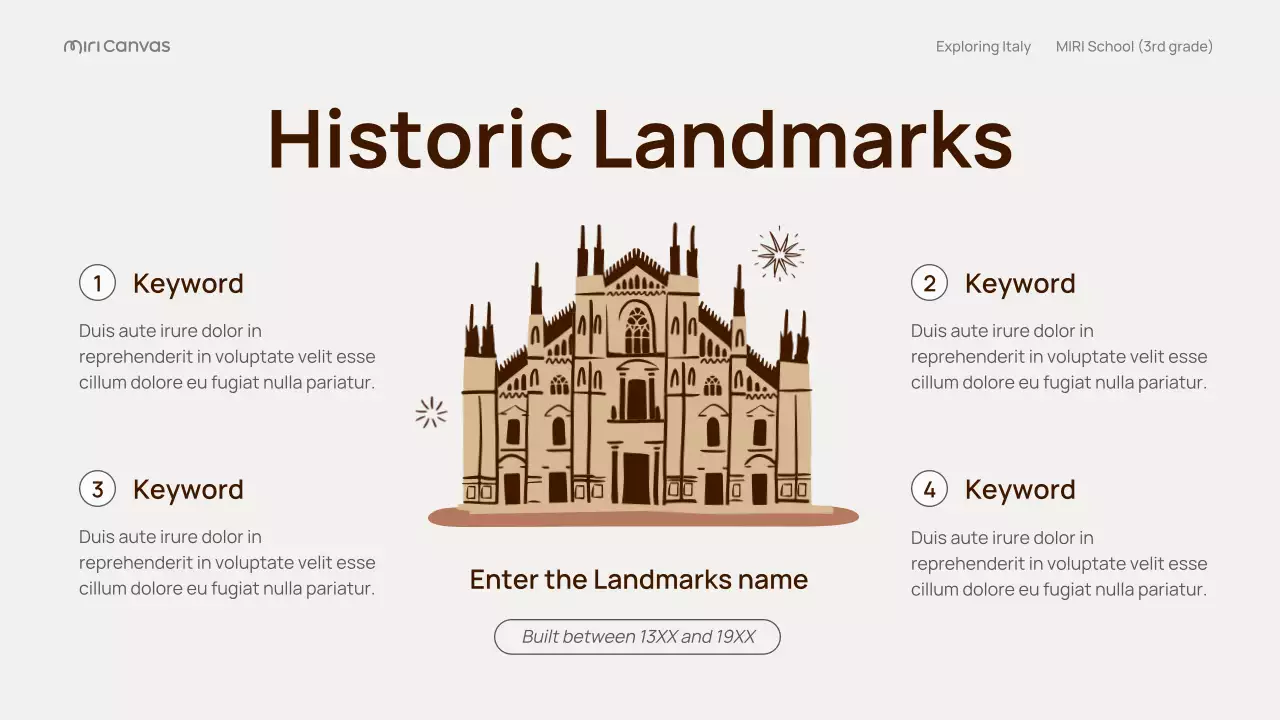
Task: Click the MiriCanvas logo
Action: point(117,46)
